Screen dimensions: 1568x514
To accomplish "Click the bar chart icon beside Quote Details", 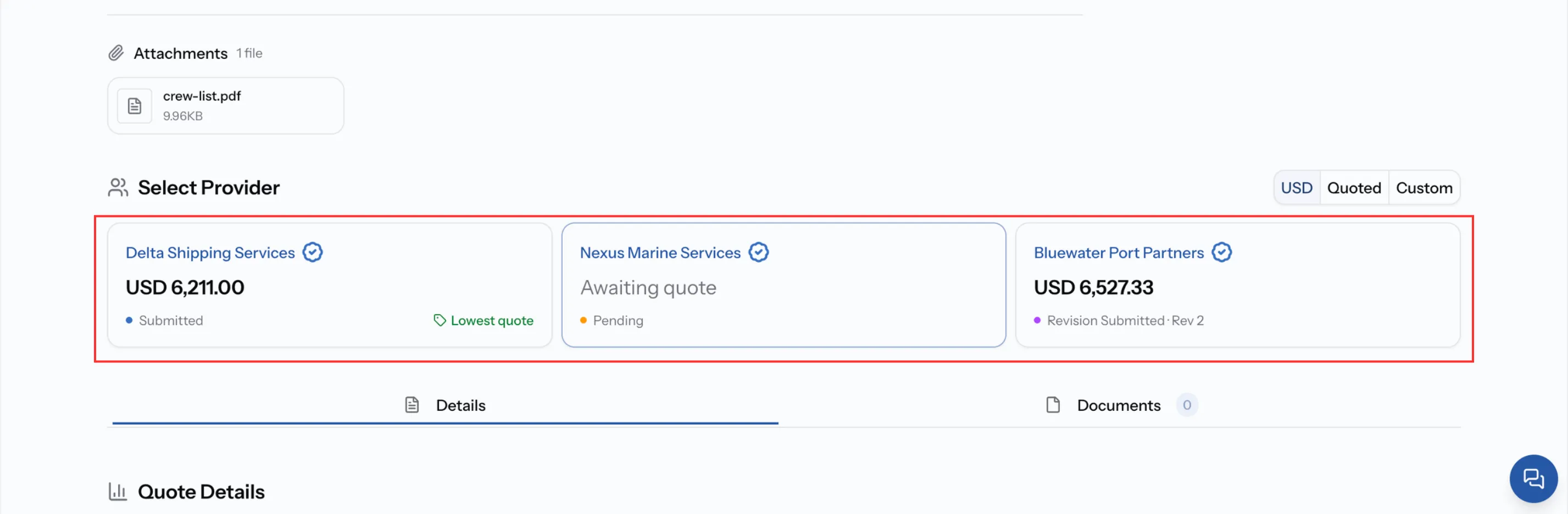I will tap(118, 491).
